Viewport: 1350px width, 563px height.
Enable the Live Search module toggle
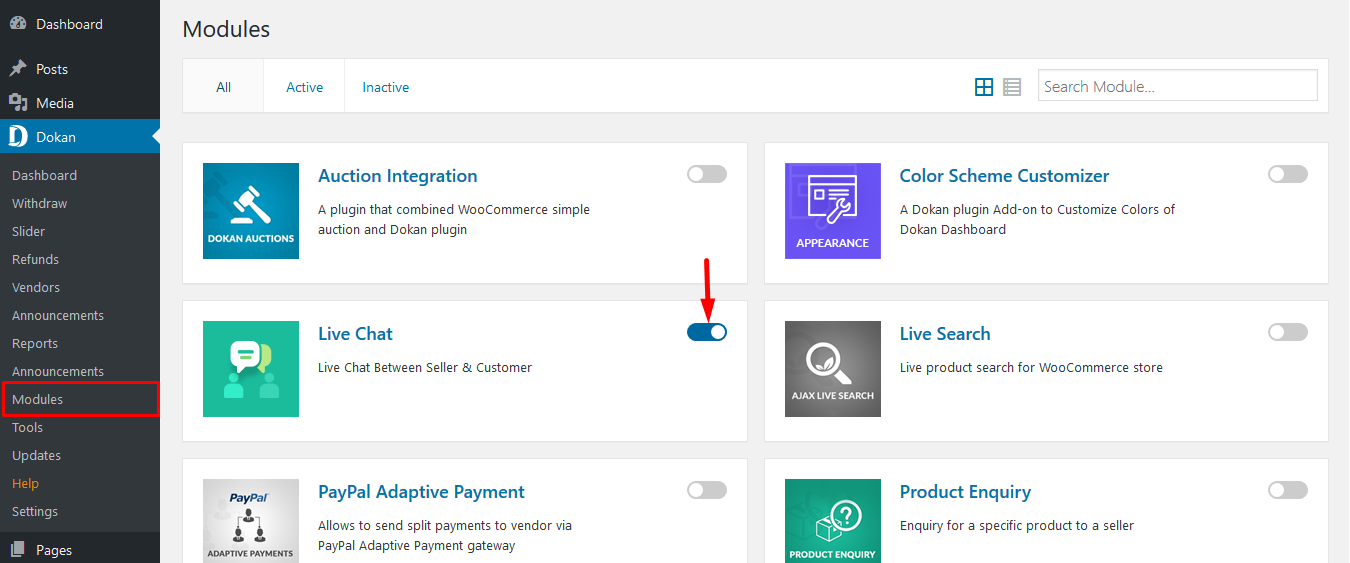coord(1288,332)
